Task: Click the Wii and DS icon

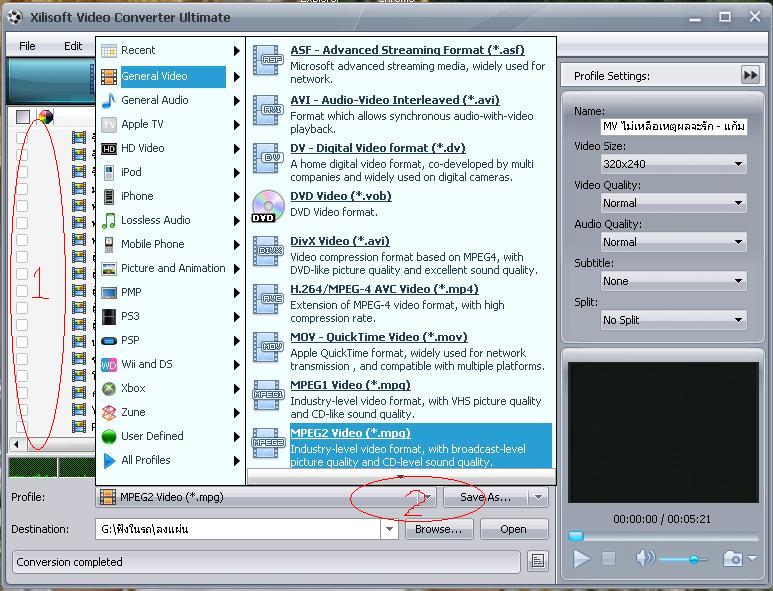Action: (x=108, y=365)
